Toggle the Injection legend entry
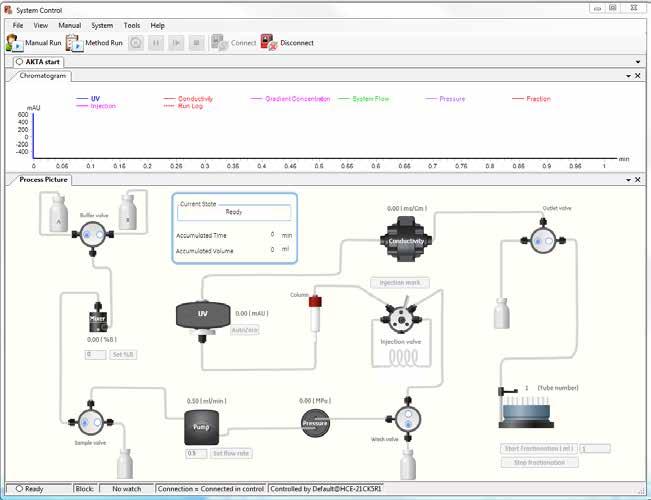This screenshot has width=651, height=500. pyautogui.click(x=96, y=106)
